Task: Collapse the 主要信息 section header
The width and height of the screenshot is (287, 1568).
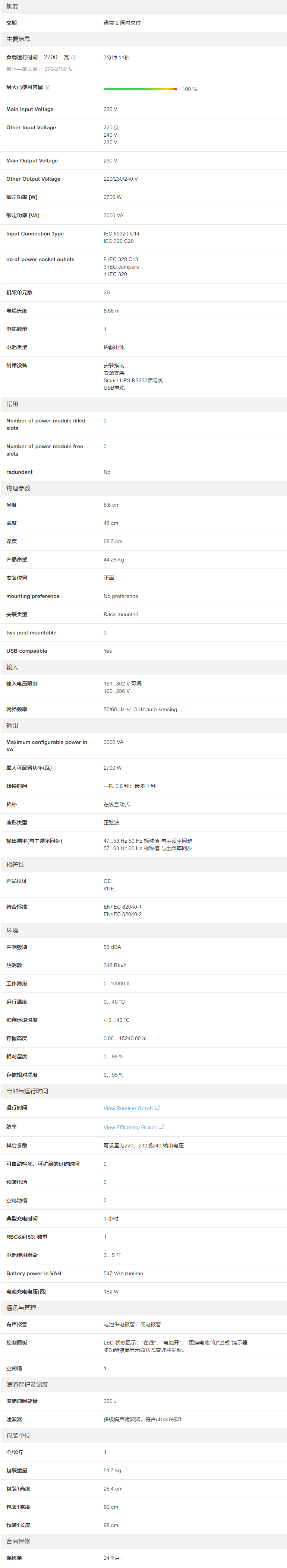Action: [x=18, y=39]
